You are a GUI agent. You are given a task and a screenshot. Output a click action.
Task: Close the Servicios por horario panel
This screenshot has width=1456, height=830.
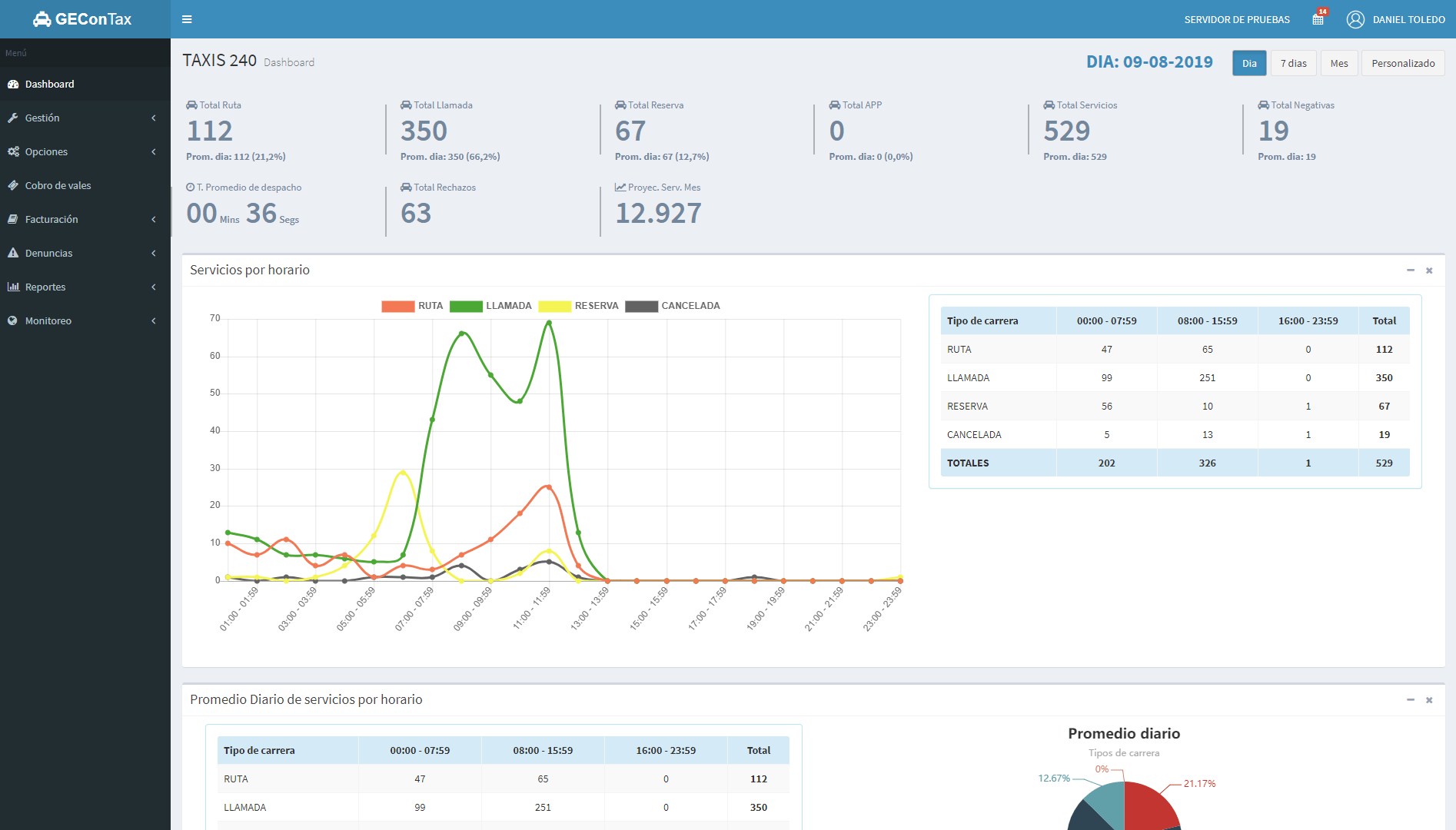[1429, 271]
